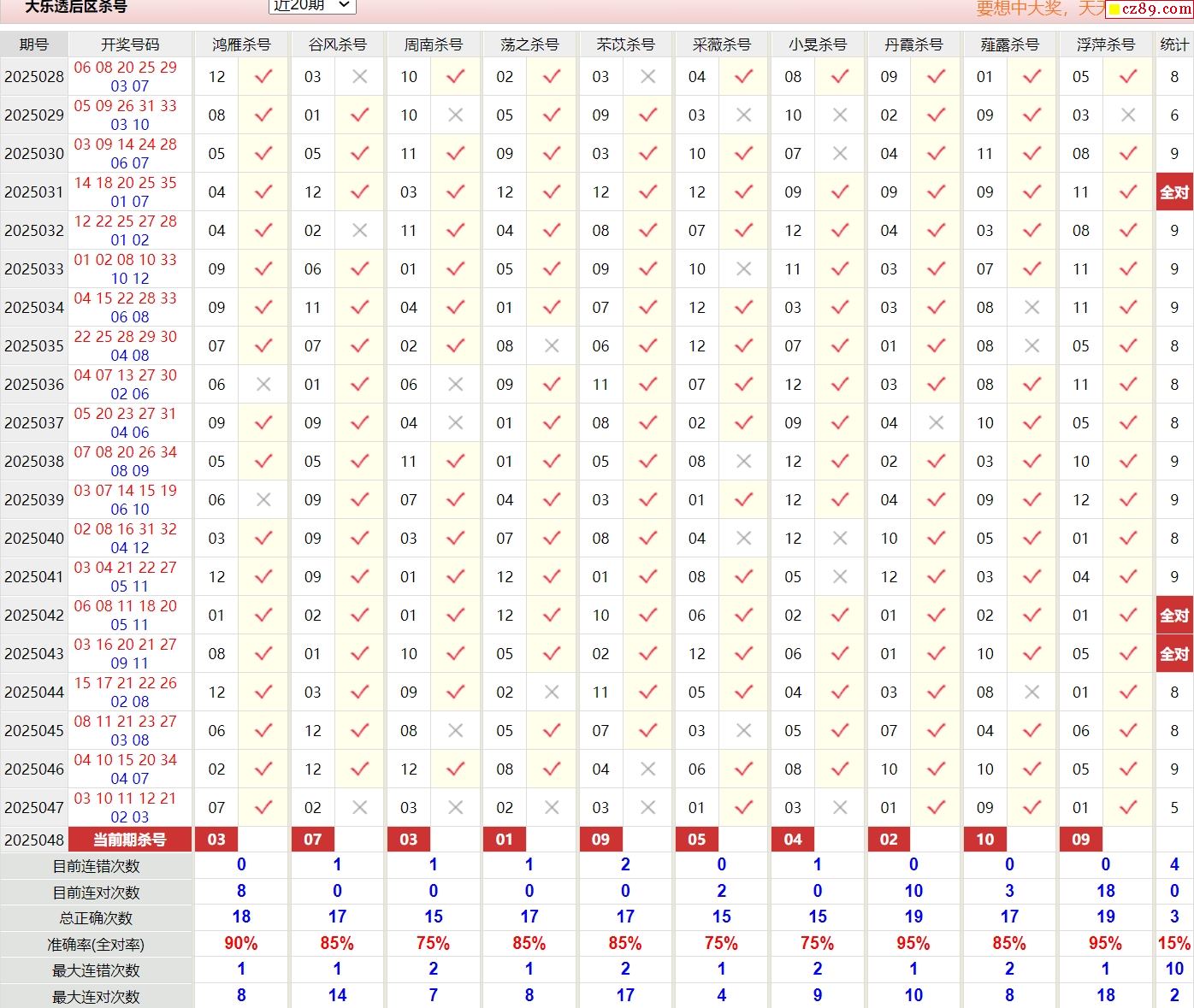The height and width of the screenshot is (1008, 1194).
Task: Select the 浮萍杀号 column header
Action: (1105, 44)
